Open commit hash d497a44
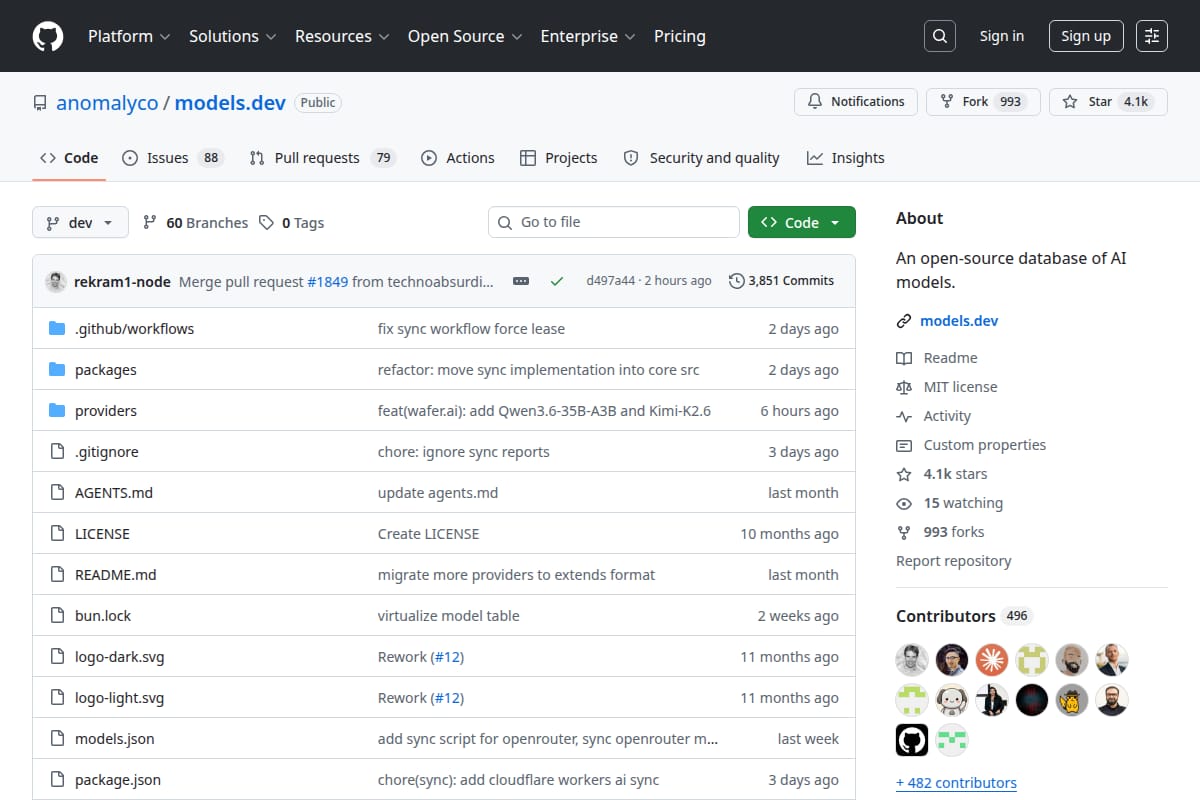 click(611, 281)
